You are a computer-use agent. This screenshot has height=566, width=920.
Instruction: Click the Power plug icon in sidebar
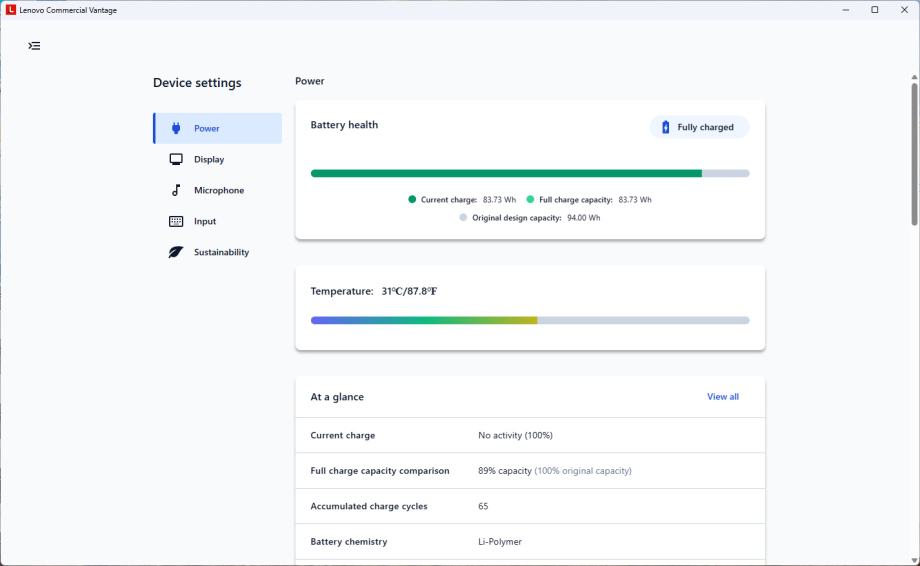[x=176, y=128]
